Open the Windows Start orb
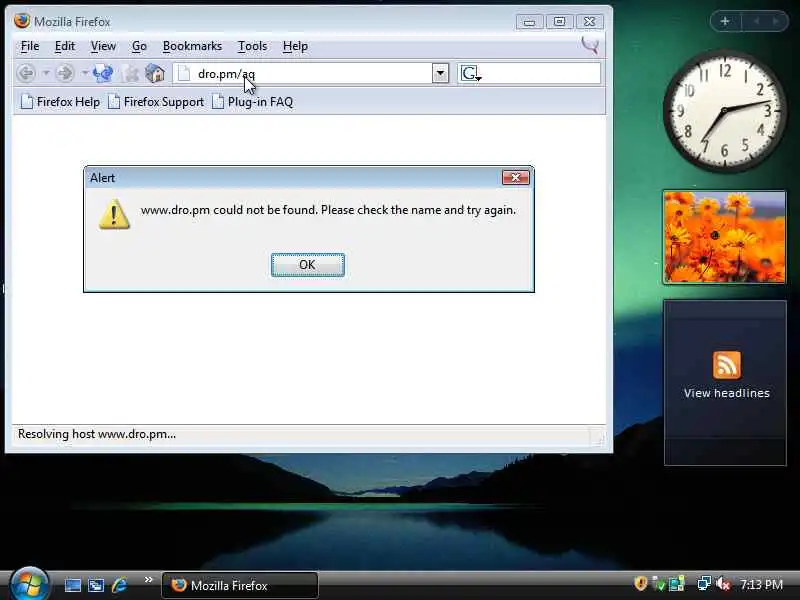 [29, 584]
